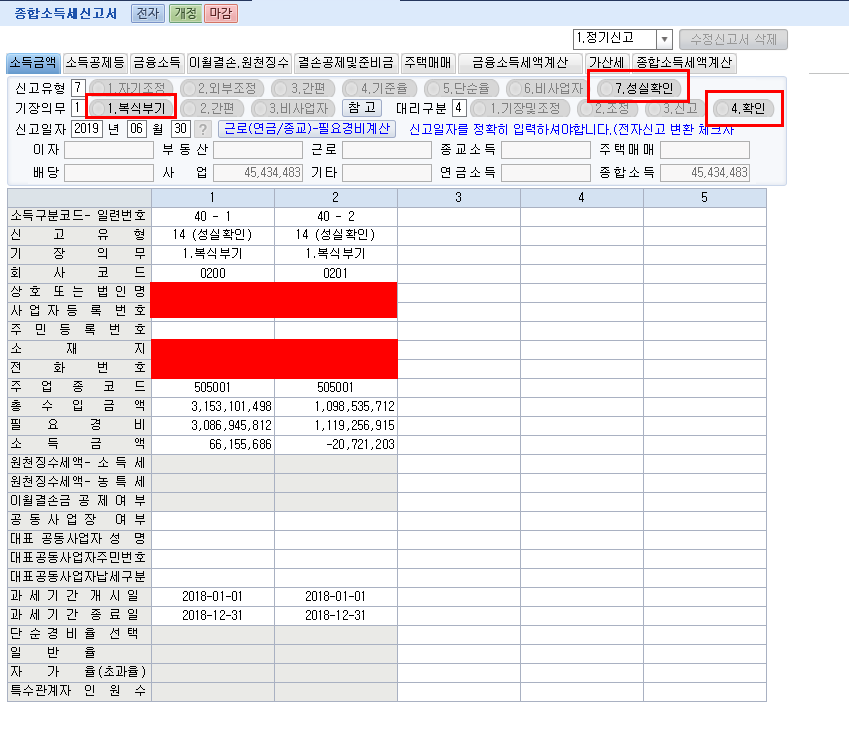Viewport: 849px width, 732px height.
Task: Click 과세기간개시일 cell in column 1
Action: tap(213, 597)
